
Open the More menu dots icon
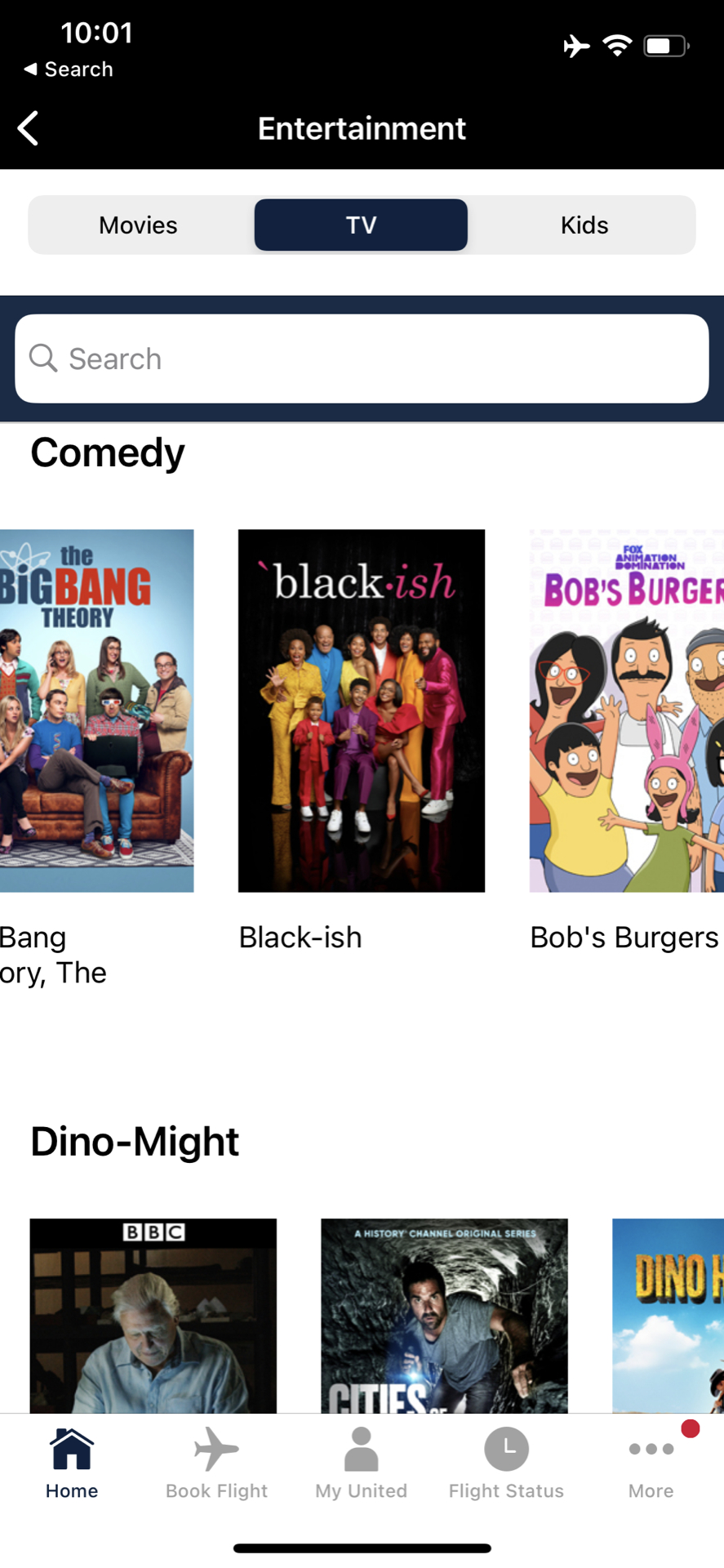pos(651,1449)
